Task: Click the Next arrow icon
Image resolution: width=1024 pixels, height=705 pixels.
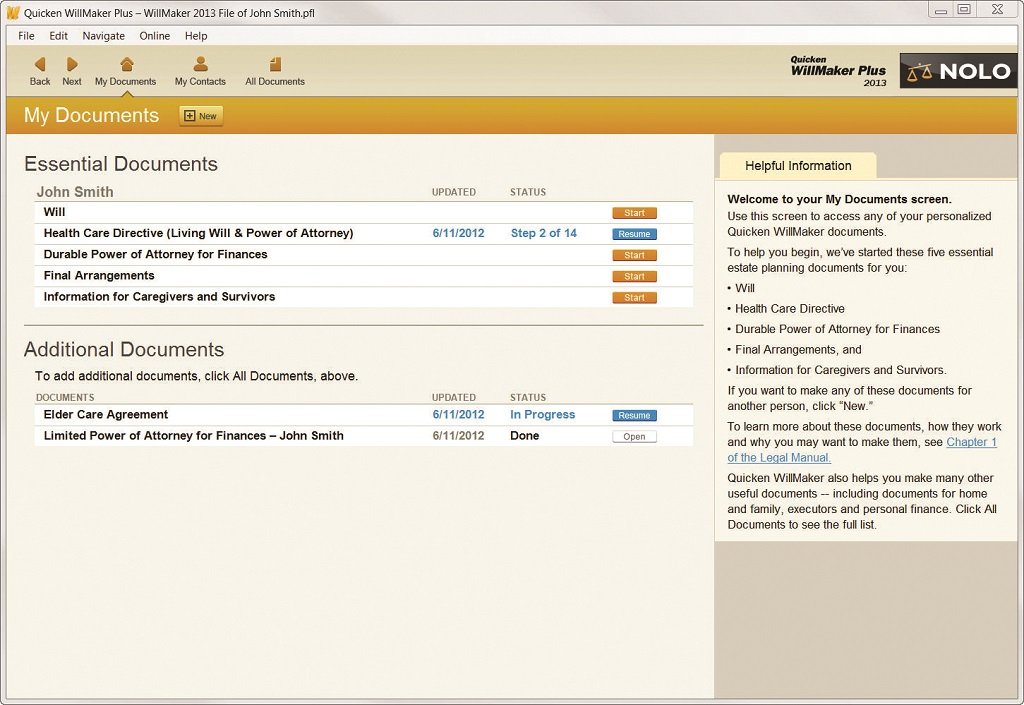Action: pyautogui.click(x=72, y=65)
